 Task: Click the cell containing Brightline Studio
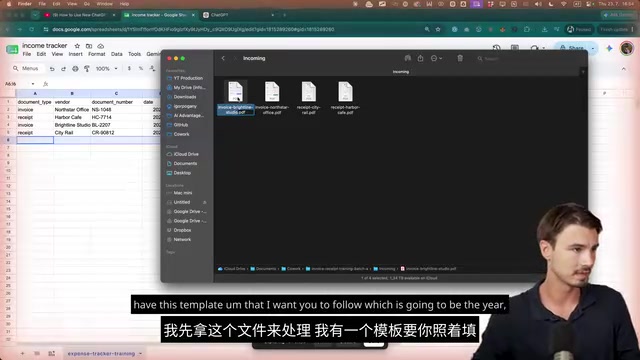coord(72,125)
